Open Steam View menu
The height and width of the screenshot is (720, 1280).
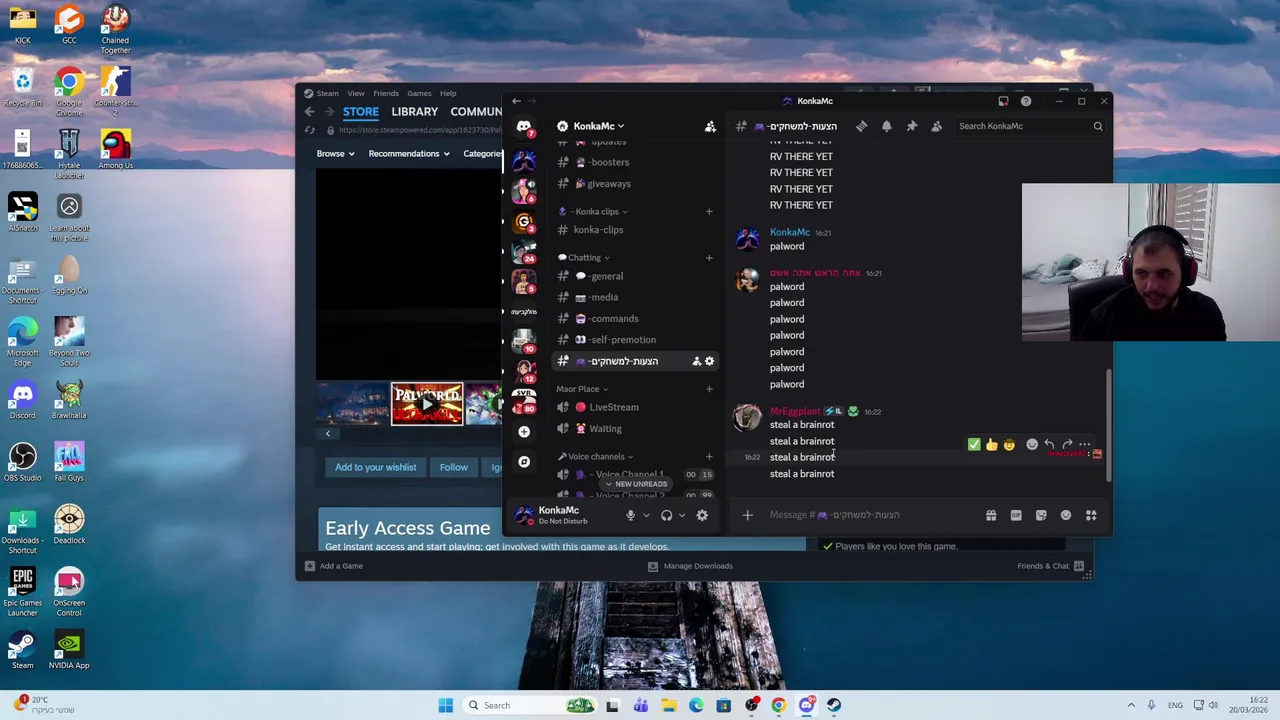pos(356,93)
